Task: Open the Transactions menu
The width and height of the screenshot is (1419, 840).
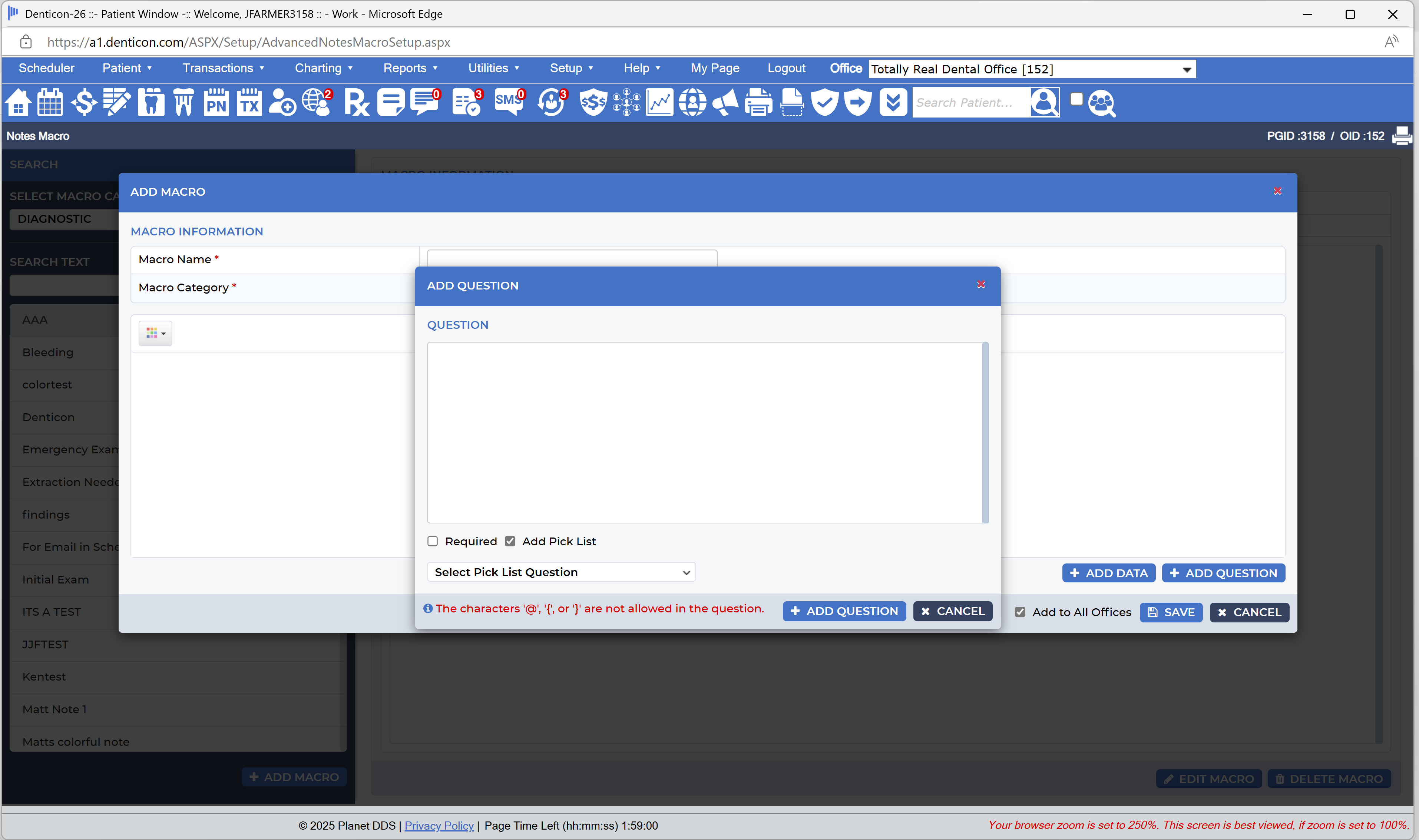Action: point(223,68)
